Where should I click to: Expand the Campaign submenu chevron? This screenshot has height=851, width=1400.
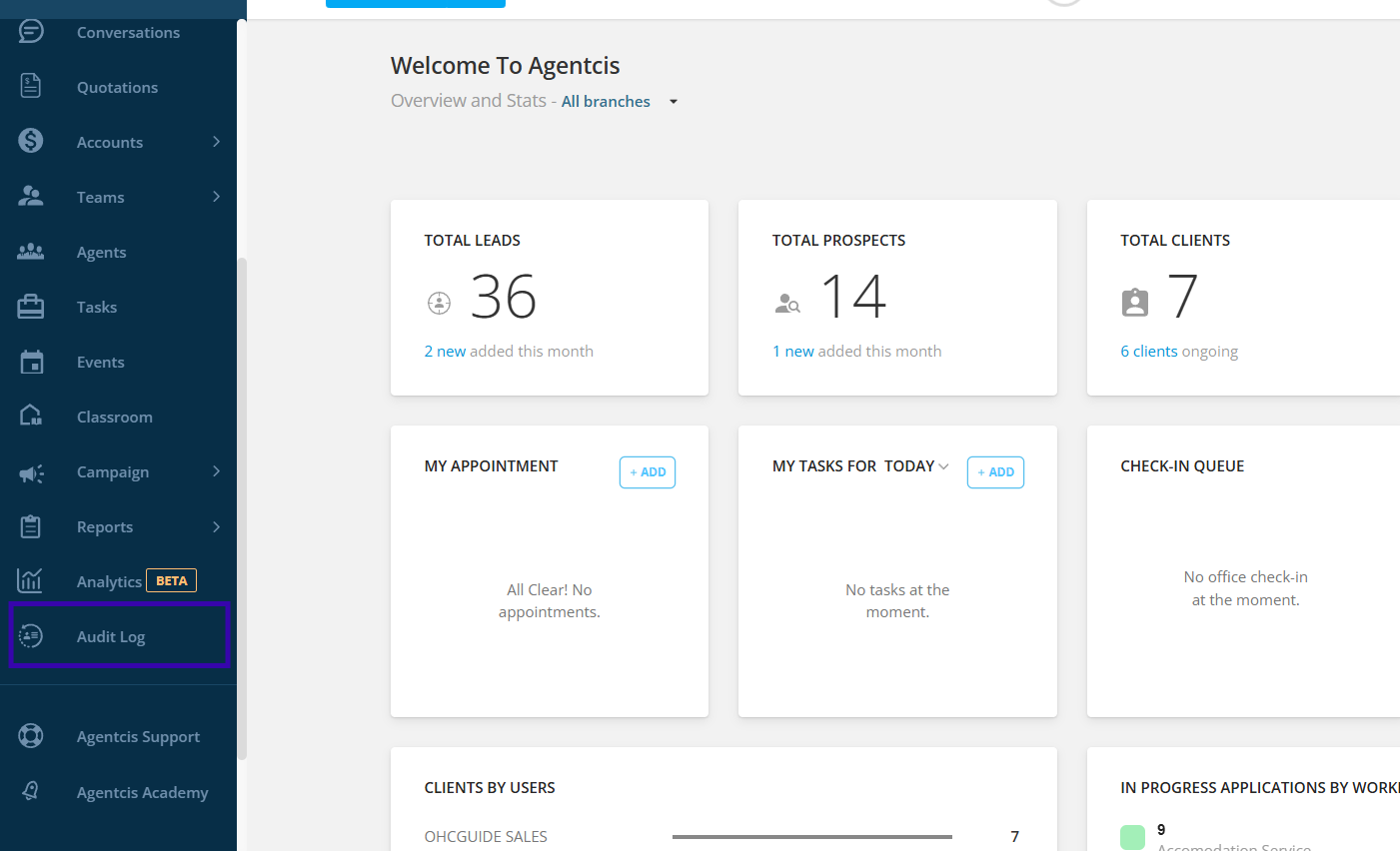tap(216, 471)
